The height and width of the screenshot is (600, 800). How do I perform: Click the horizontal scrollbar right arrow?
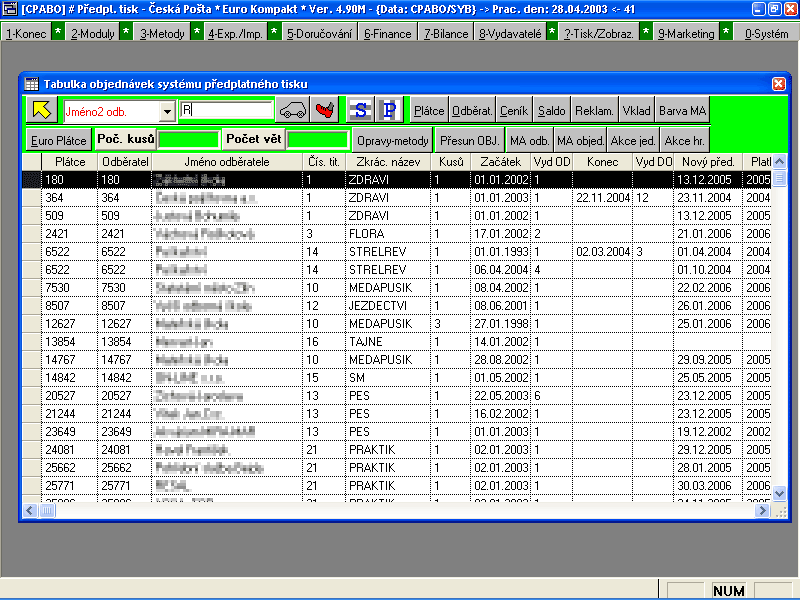click(765, 510)
